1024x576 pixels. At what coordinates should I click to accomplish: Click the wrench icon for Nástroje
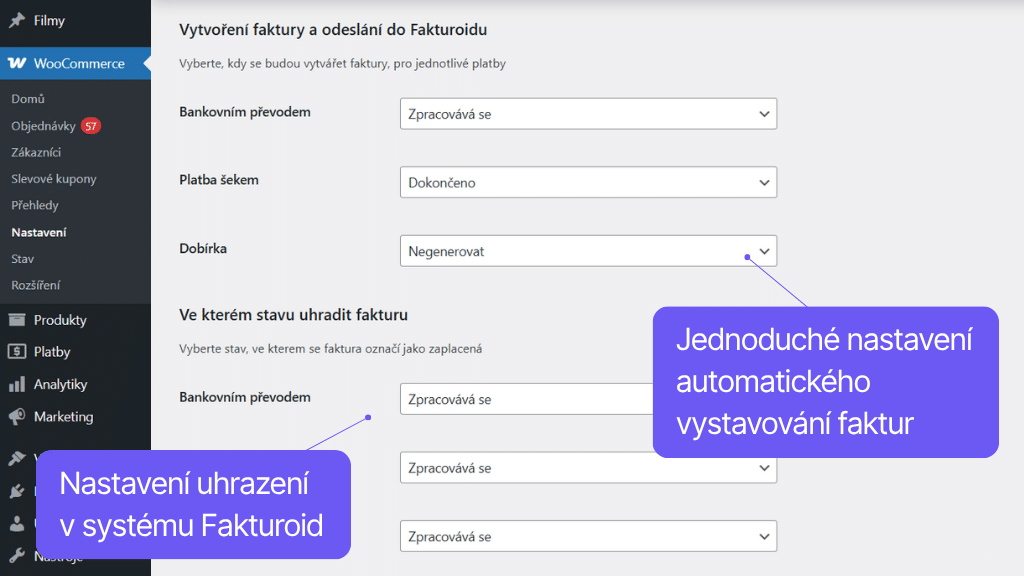coord(17,556)
